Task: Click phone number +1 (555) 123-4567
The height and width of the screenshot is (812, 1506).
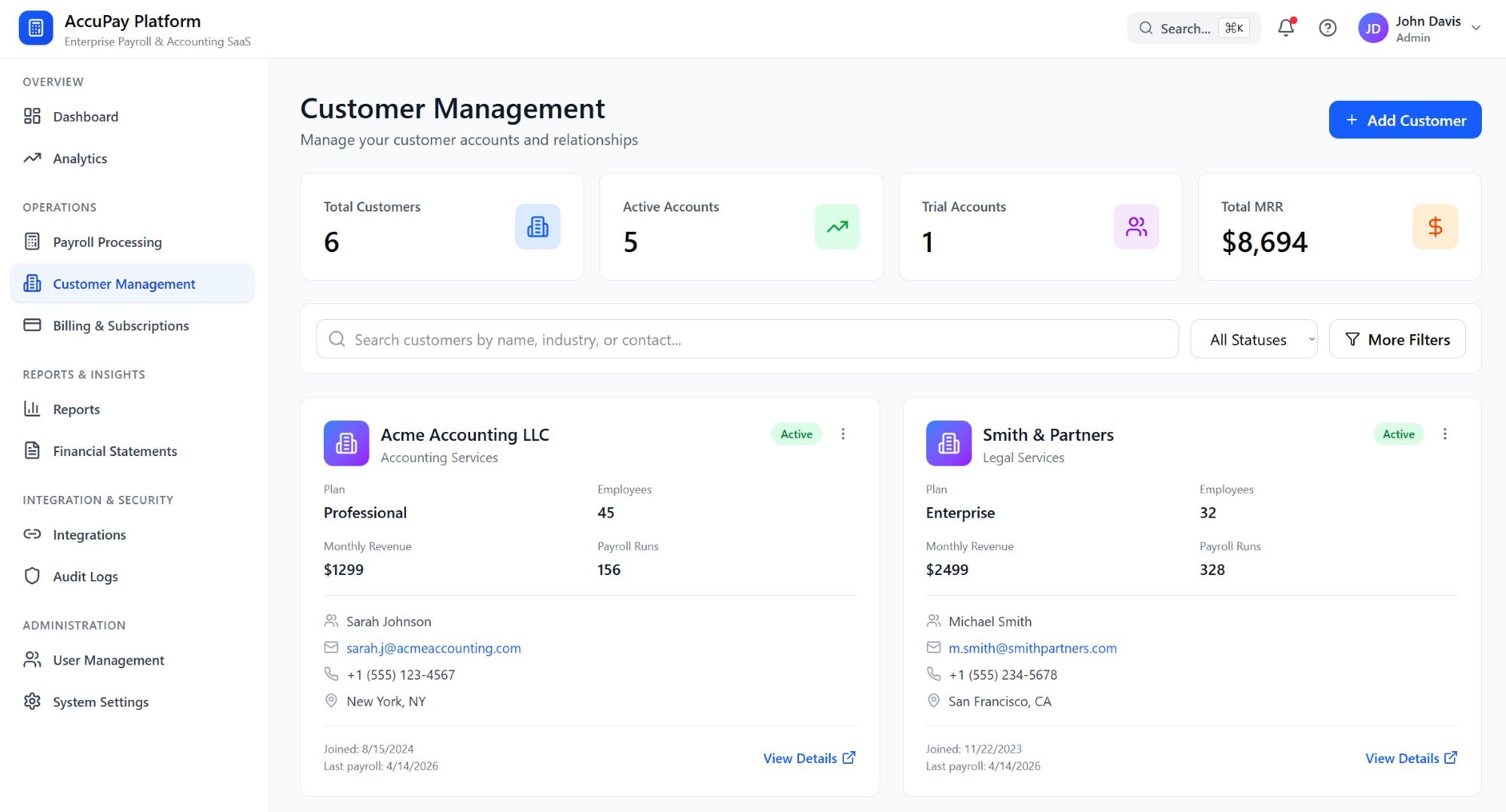Action: 401,675
